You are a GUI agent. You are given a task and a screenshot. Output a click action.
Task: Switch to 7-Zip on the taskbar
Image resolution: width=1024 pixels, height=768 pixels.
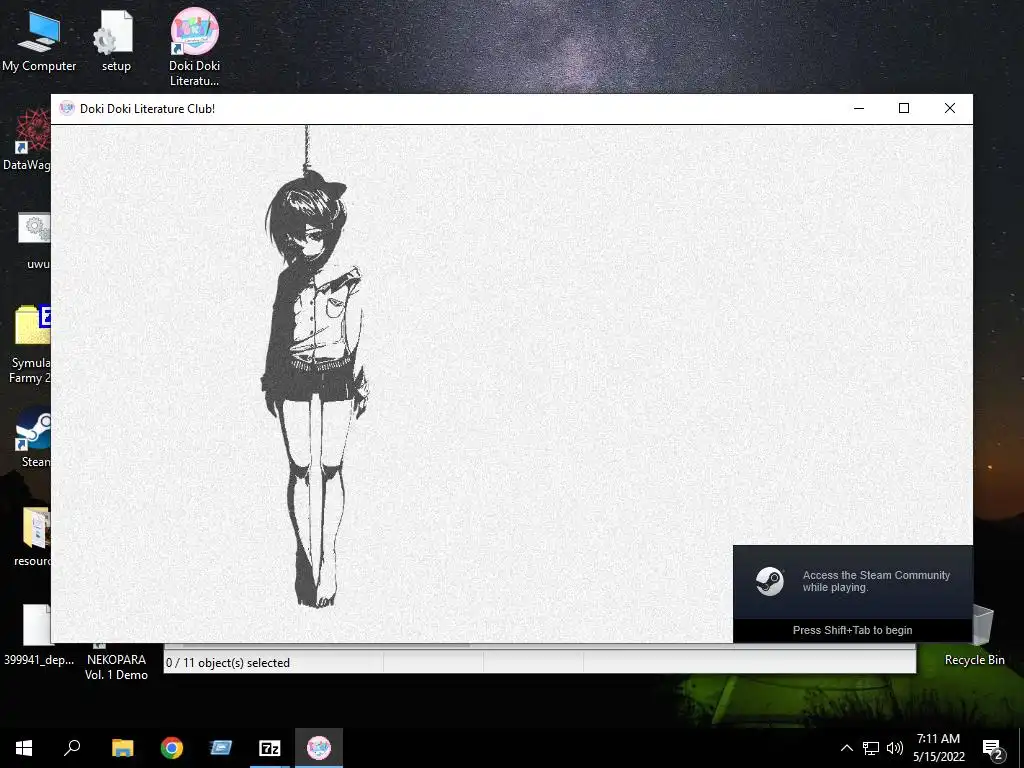270,748
